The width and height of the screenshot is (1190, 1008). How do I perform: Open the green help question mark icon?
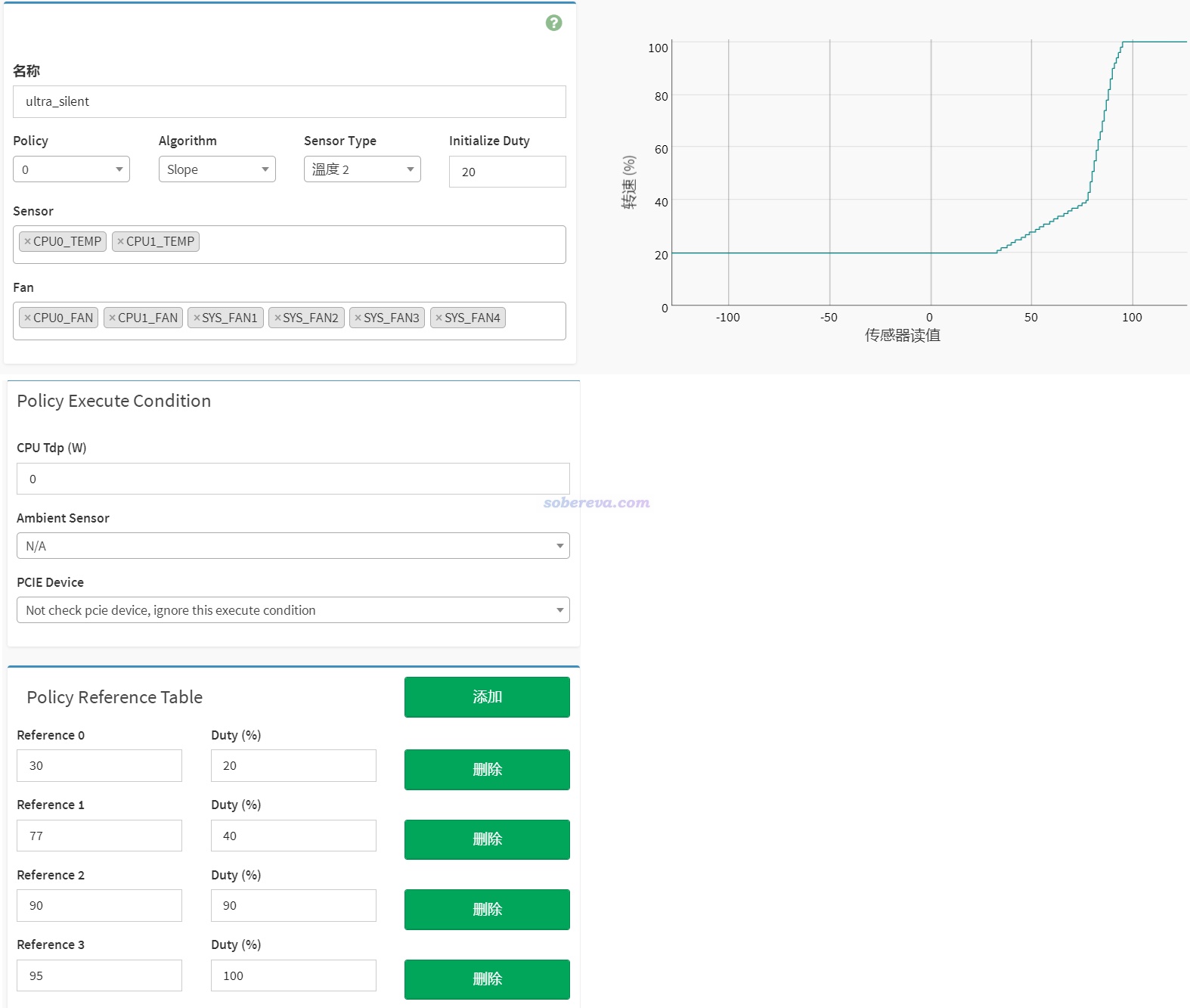553,23
